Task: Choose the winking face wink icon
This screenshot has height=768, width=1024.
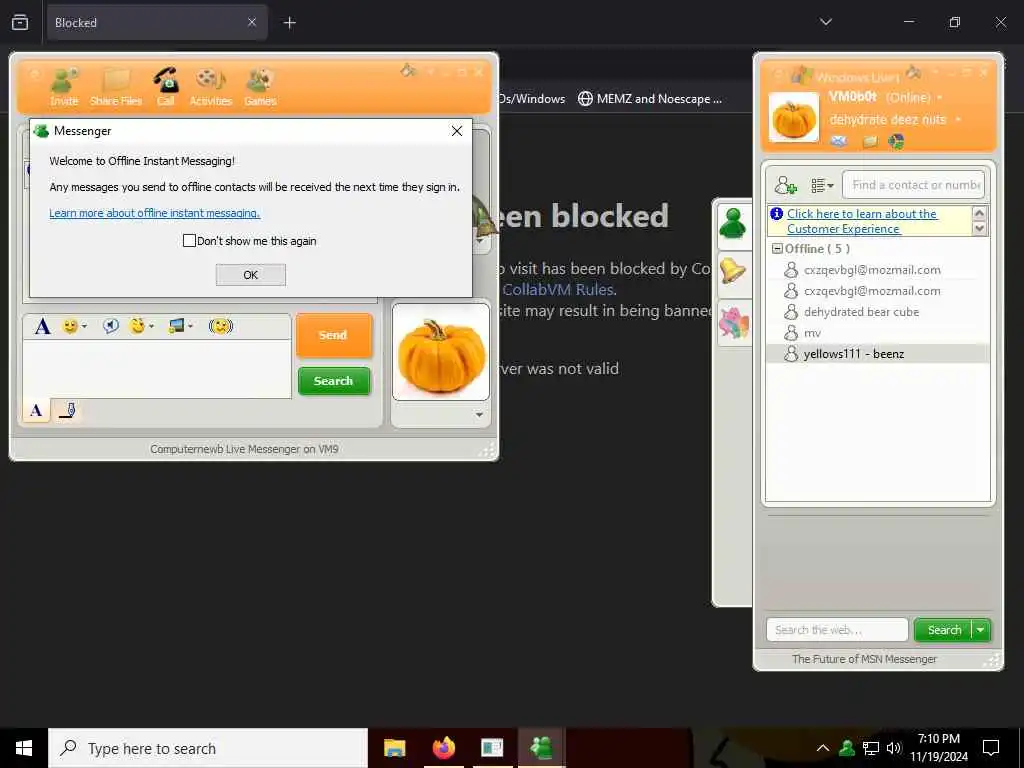Action: point(137,326)
